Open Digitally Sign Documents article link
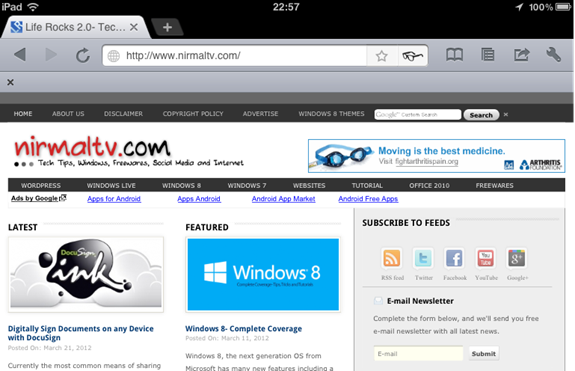This screenshot has height=371, width=575. click(x=81, y=333)
